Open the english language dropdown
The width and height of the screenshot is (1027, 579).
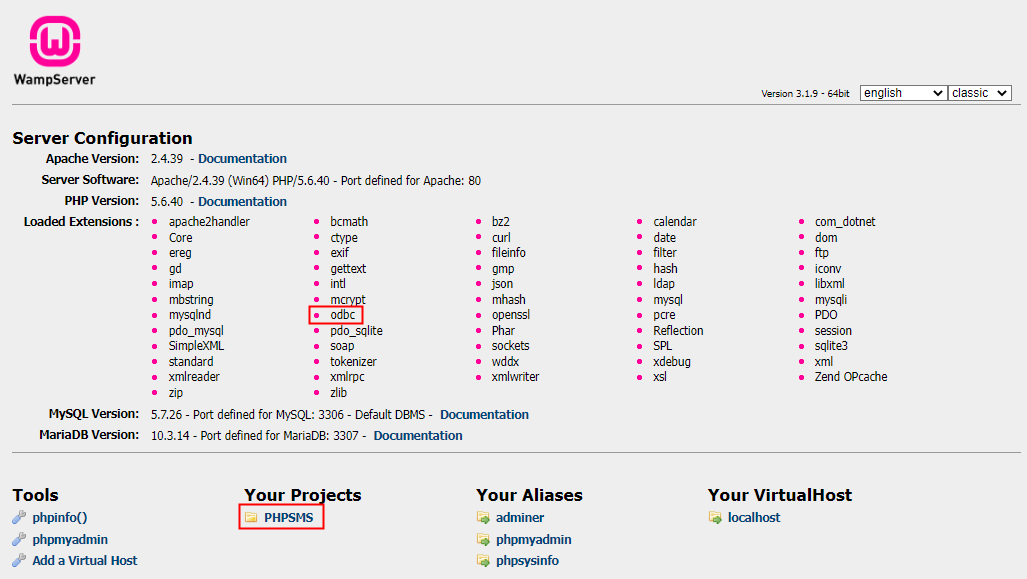click(x=902, y=93)
